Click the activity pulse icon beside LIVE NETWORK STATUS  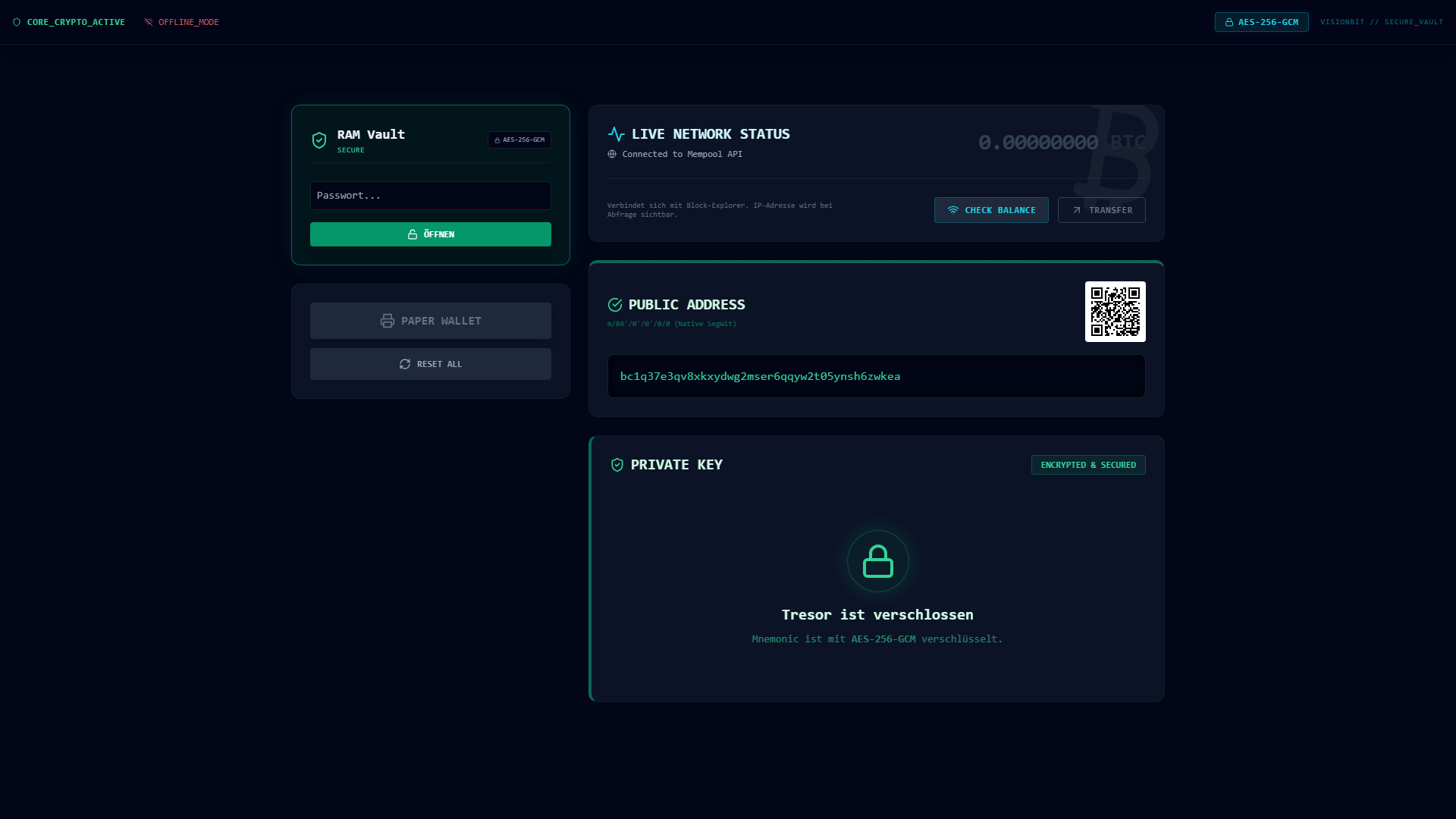[616, 133]
